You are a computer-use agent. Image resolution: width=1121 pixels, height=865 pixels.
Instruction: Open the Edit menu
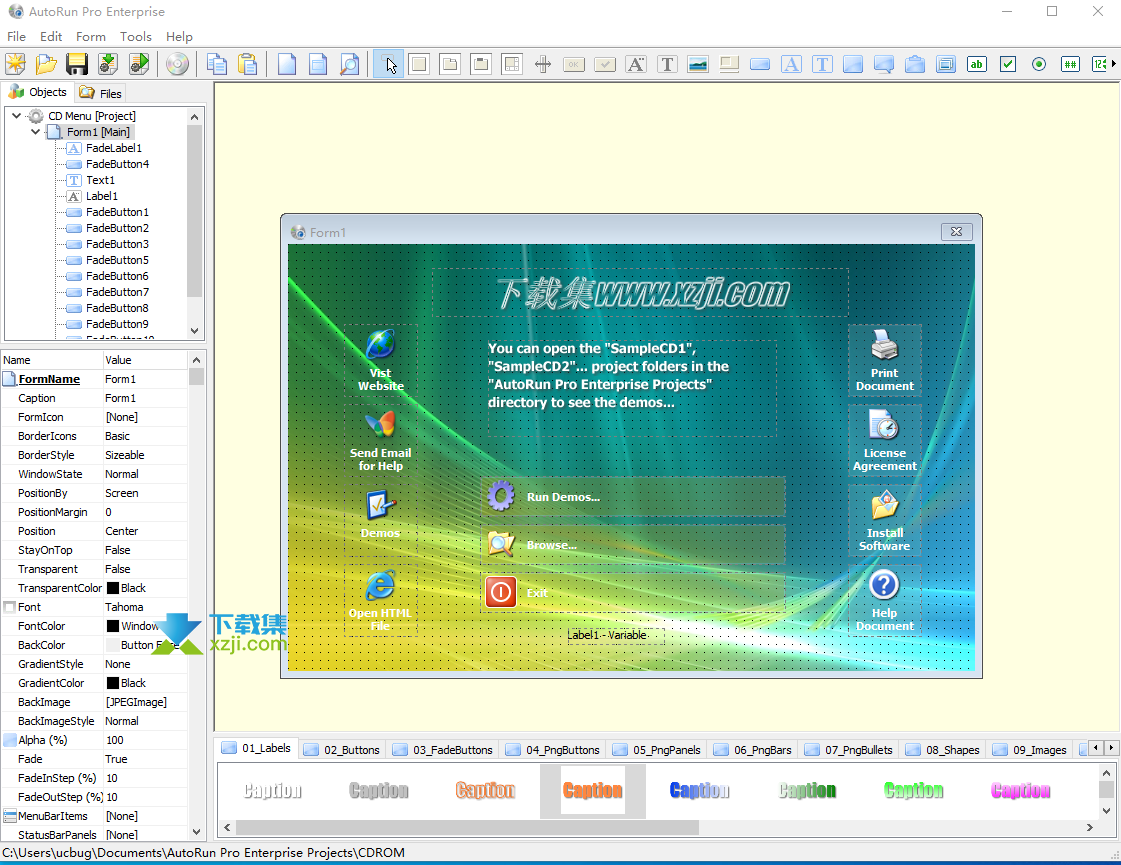[x=51, y=36]
